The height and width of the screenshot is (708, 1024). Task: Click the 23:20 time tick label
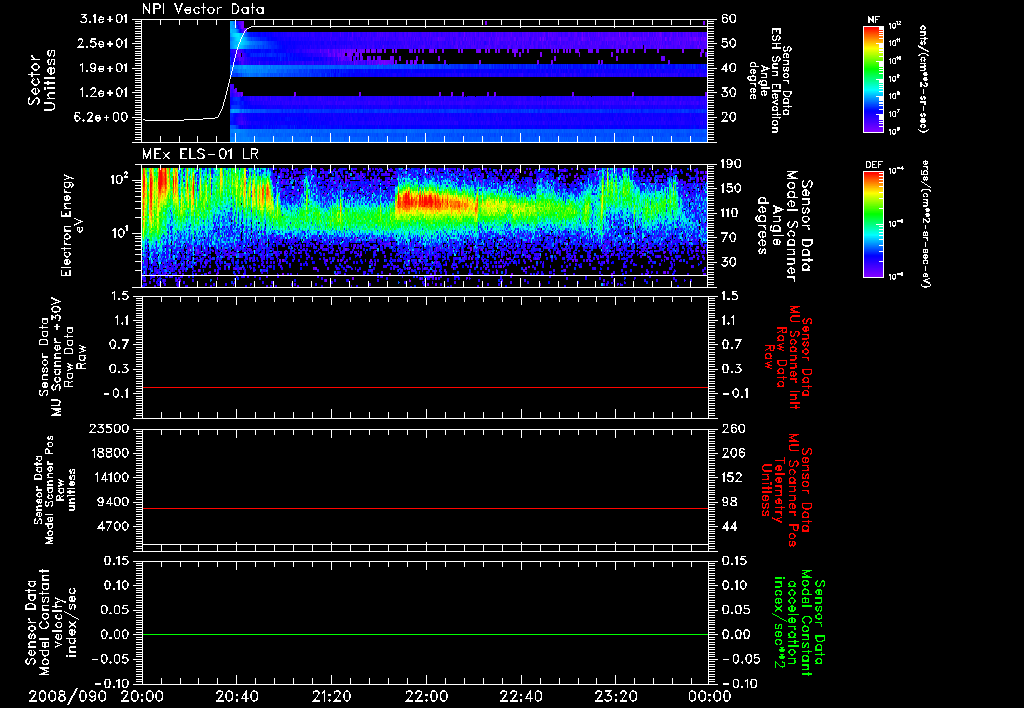click(x=616, y=697)
